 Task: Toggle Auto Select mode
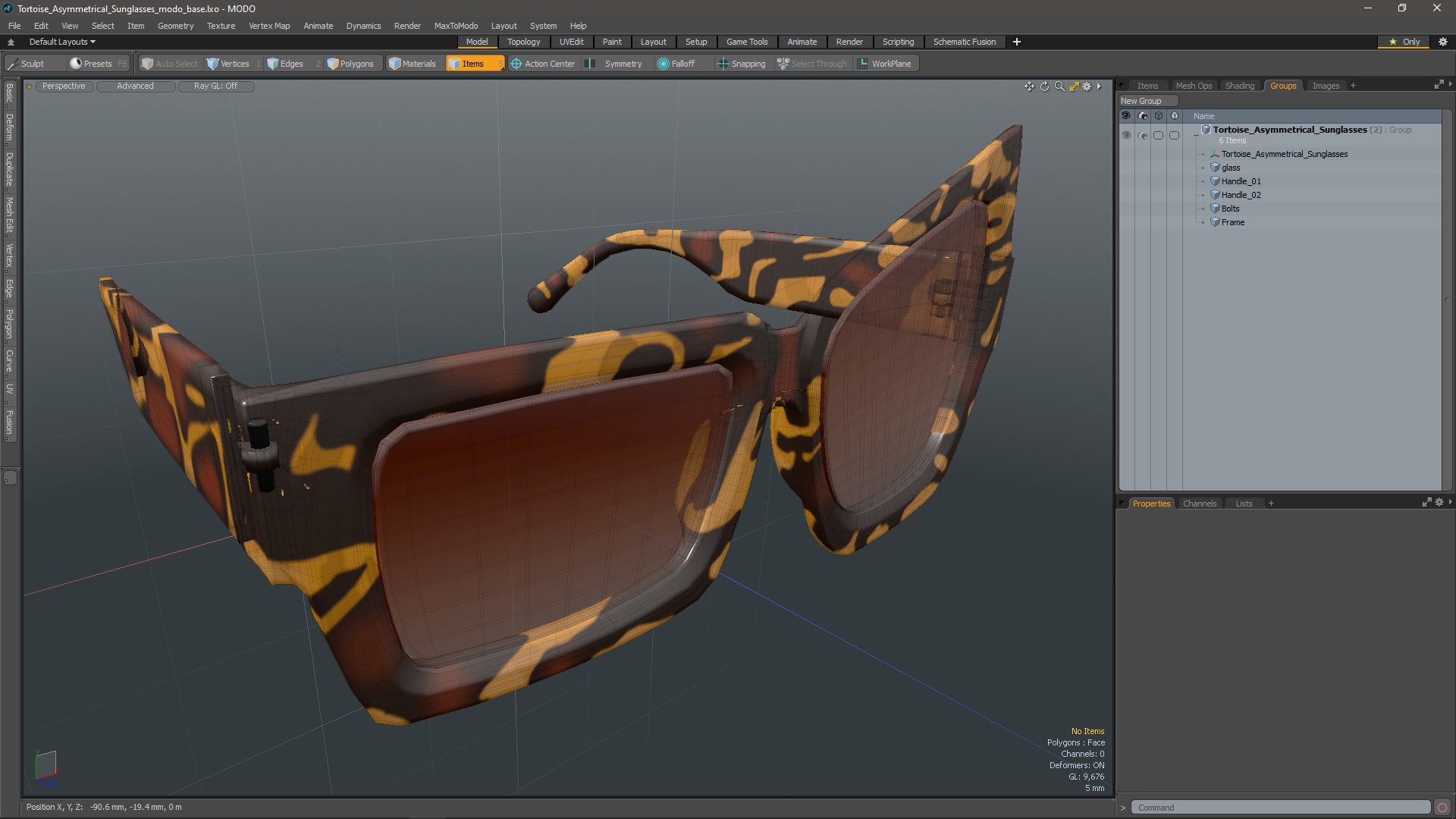pyautogui.click(x=169, y=64)
